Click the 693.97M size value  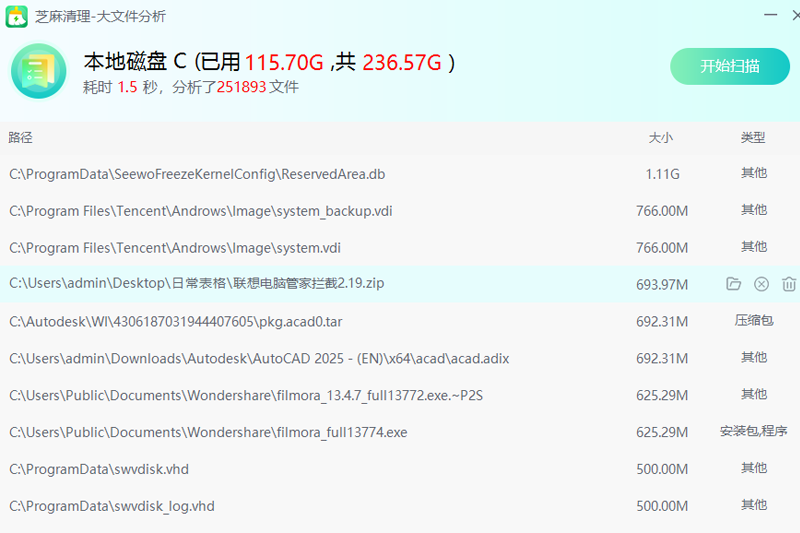tap(662, 285)
